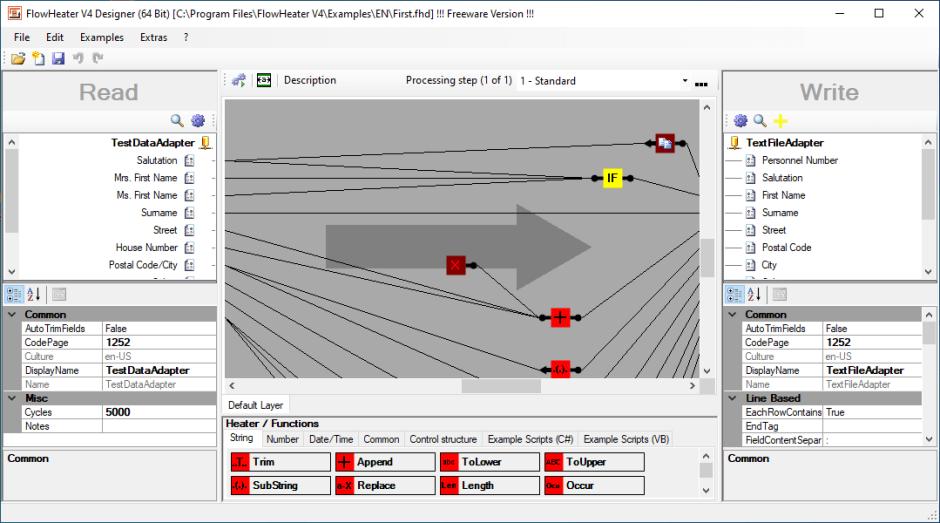Image resolution: width=940 pixels, height=523 pixels.
Task: Click the Description label in designer toolbar
Action: 310,80
